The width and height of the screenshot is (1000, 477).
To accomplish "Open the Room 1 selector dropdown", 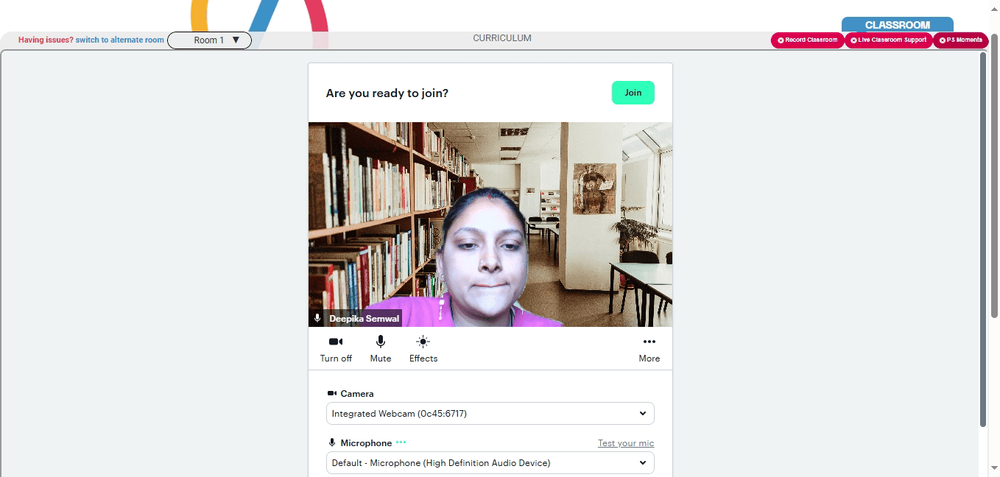I will tap(209, 40).
